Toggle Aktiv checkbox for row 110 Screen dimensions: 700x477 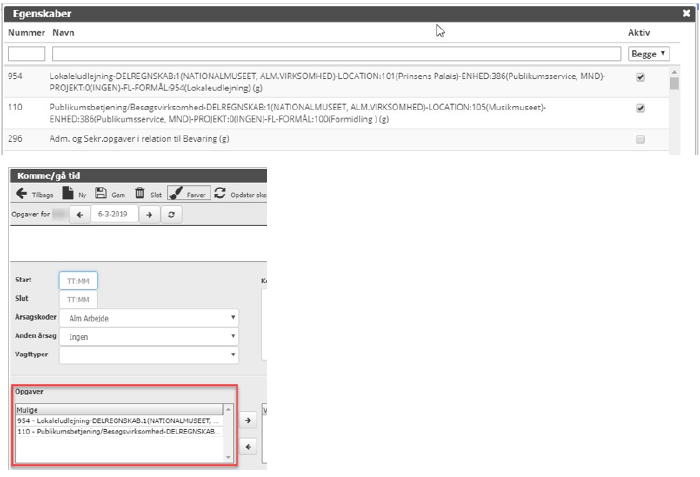pyautogui.click(x=640, y=108)
